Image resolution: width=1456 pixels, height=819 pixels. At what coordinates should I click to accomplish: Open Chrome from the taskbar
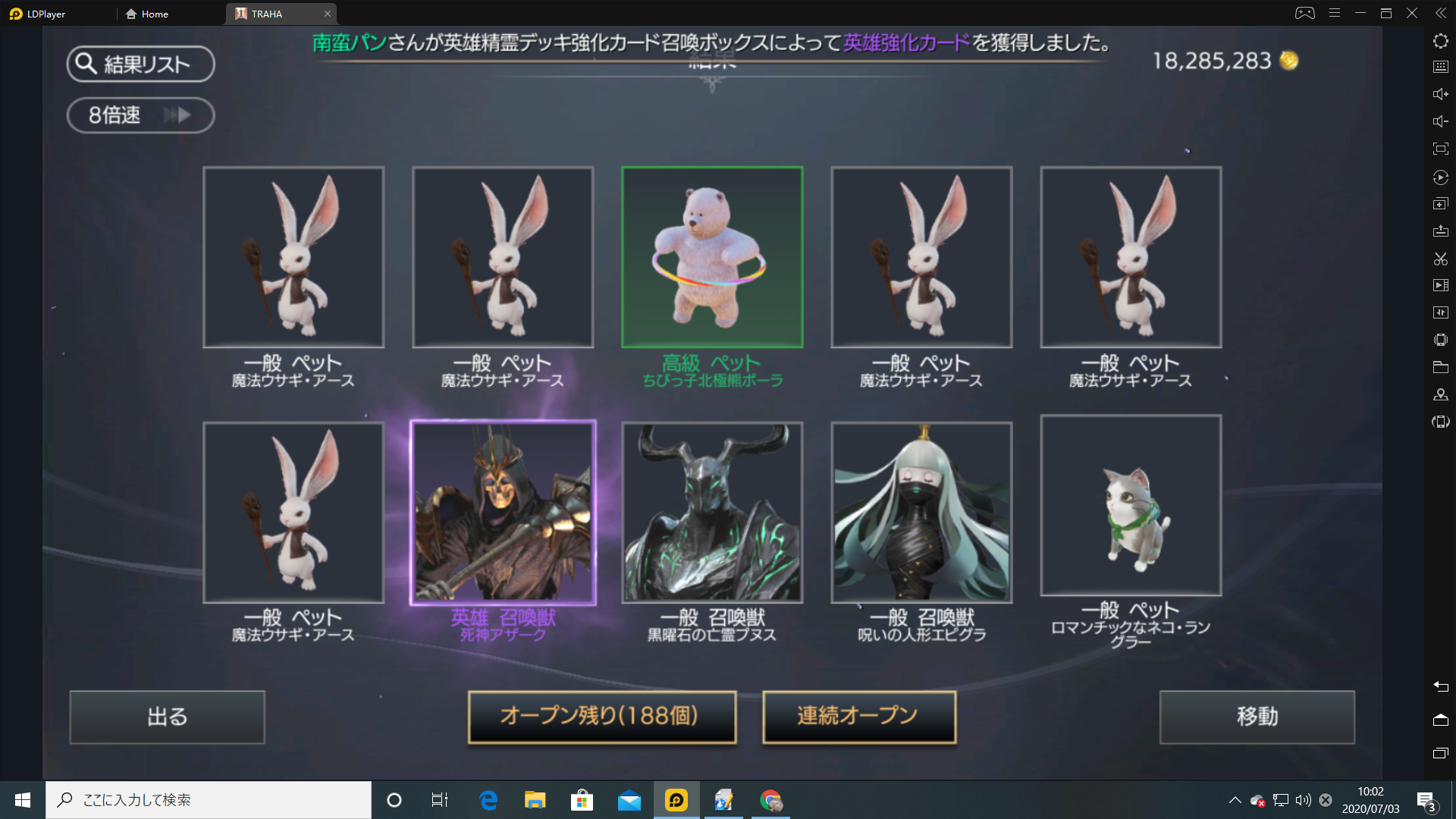[771, 800]
